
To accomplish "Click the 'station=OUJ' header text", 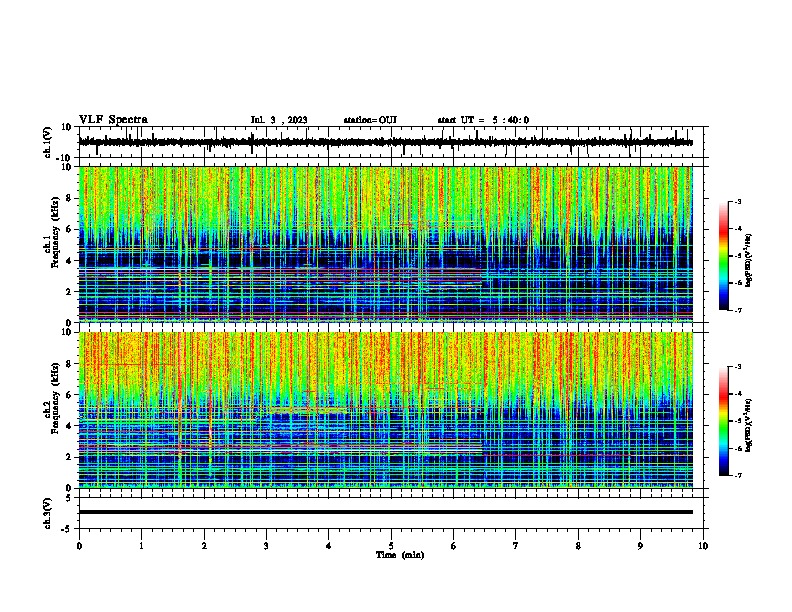I will click(x=370, y=120).
